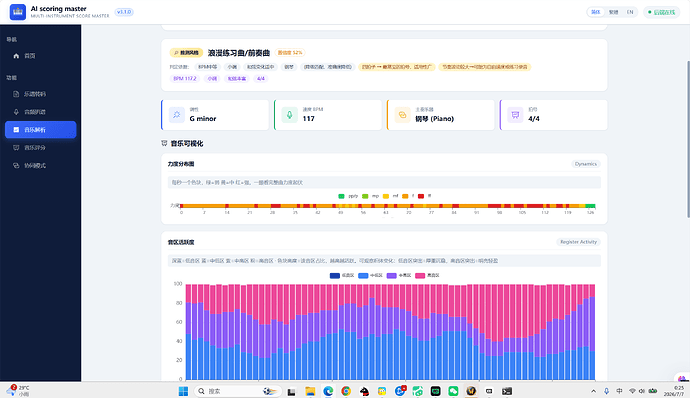Click the Register Activity label badge

point(578,242)
